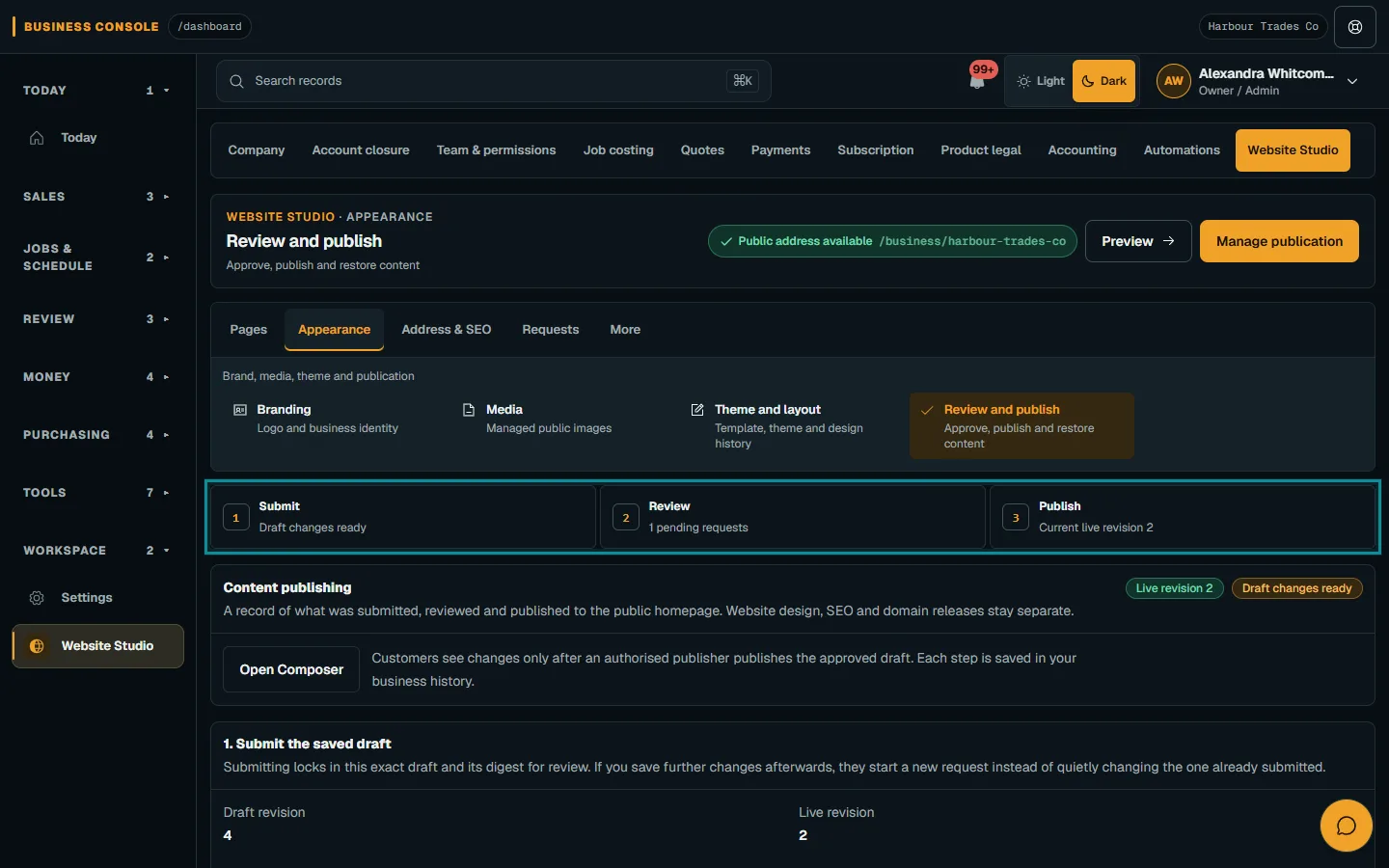Expand the TOOLS sidebar section
The image size is (1389, 868).
coord(97,493)
